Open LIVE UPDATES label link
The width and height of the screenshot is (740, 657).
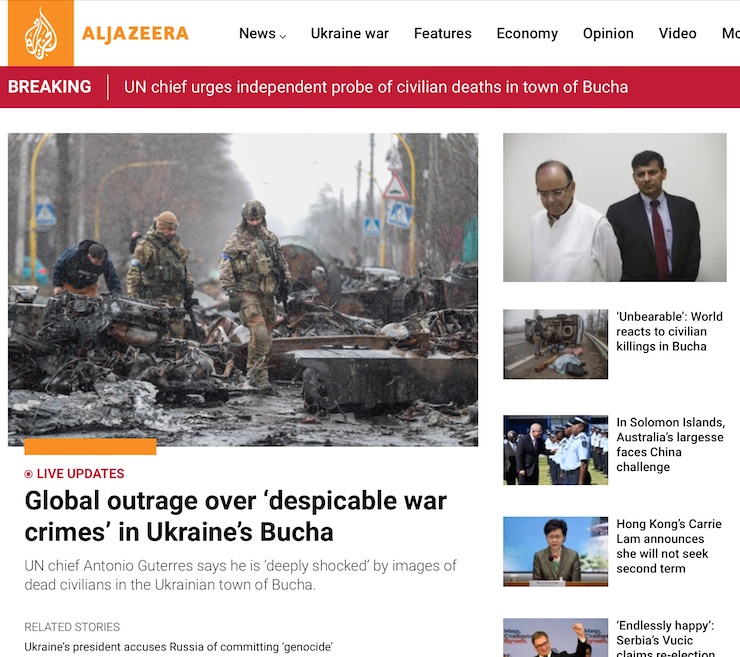coord(80,474)
